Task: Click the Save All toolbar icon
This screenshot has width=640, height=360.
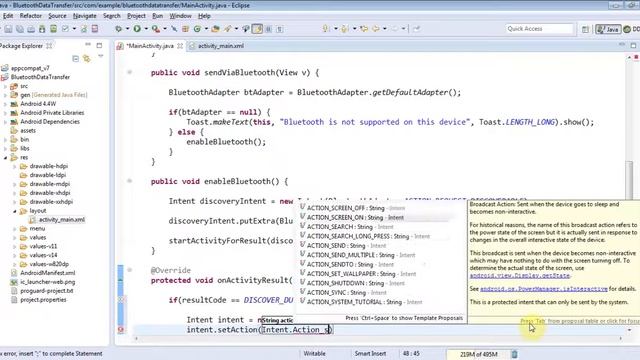Action: click(x=20, y=29)
